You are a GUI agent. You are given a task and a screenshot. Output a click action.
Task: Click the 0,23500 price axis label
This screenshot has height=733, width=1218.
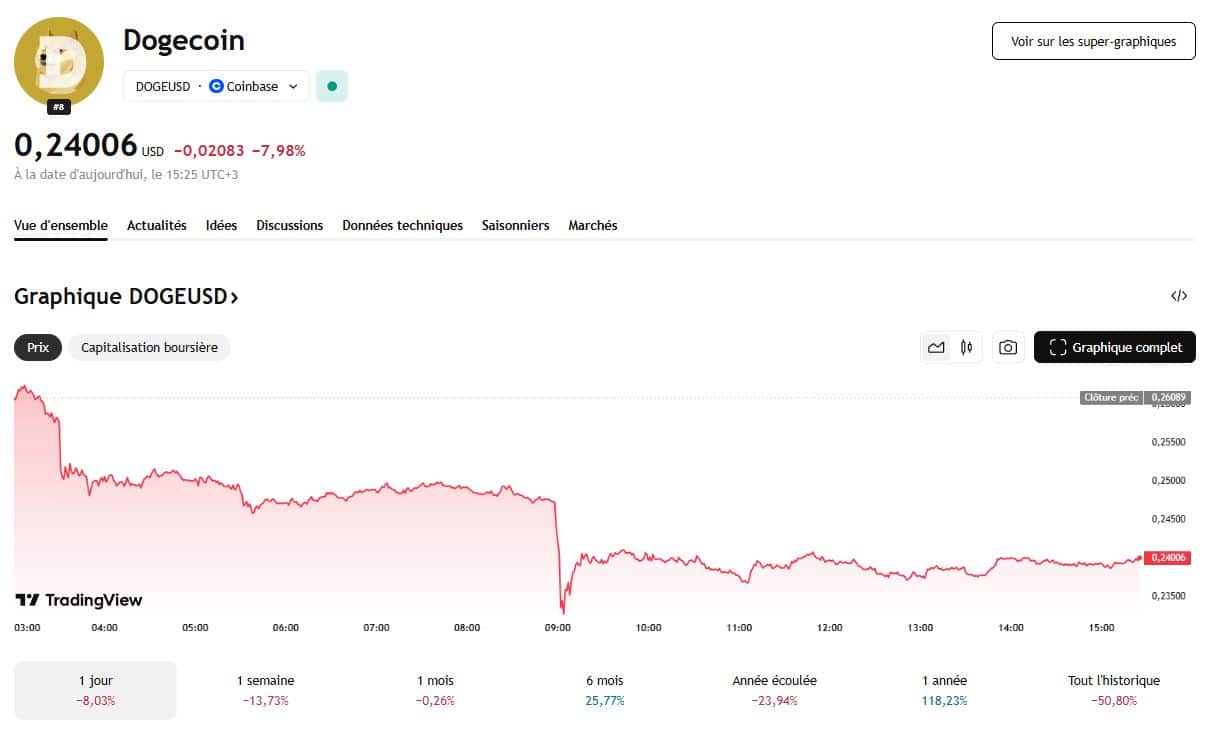pyautogui.click(x=1168, y=596)
